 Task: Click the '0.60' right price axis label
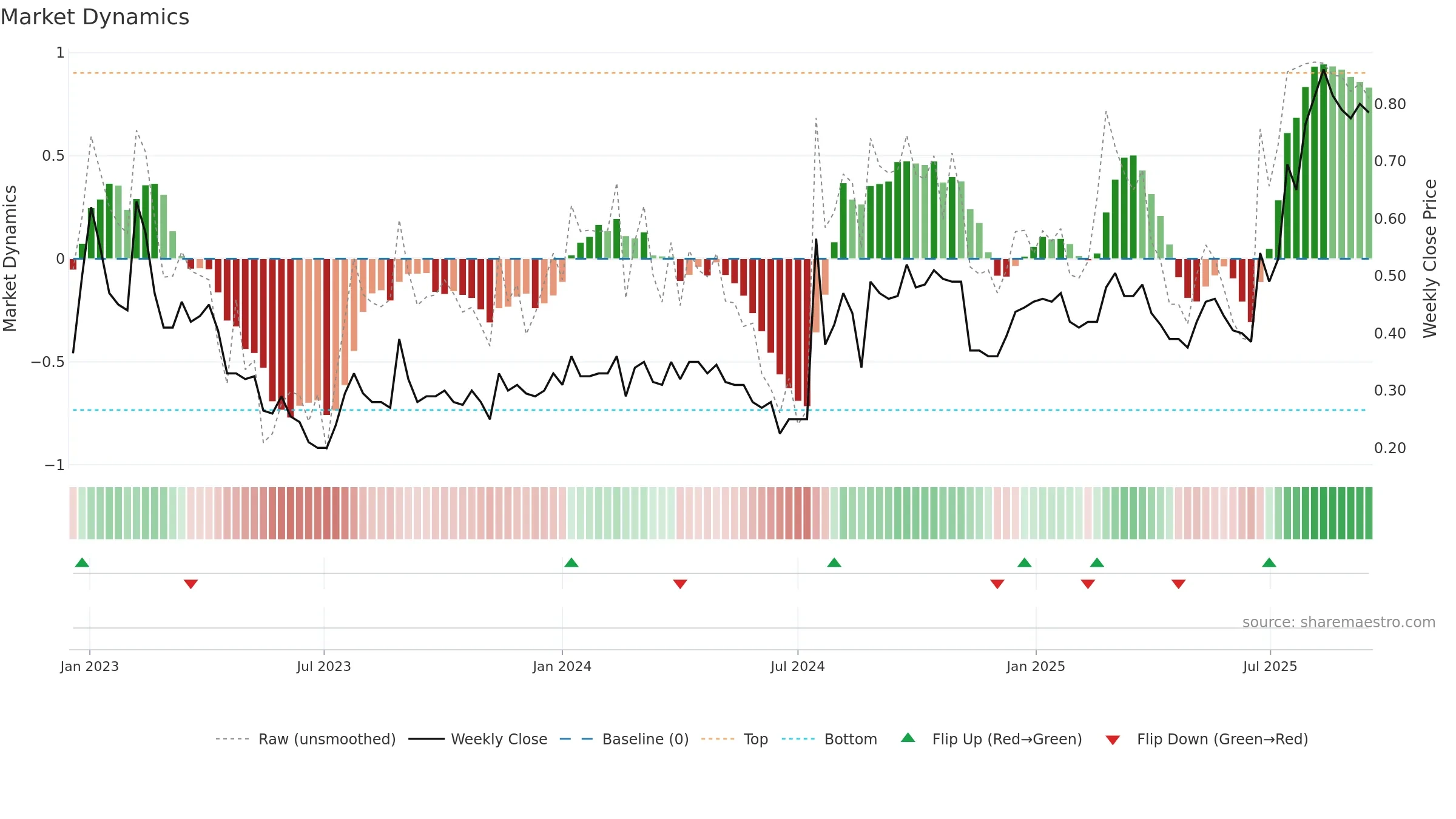(x=1390, y=219)
